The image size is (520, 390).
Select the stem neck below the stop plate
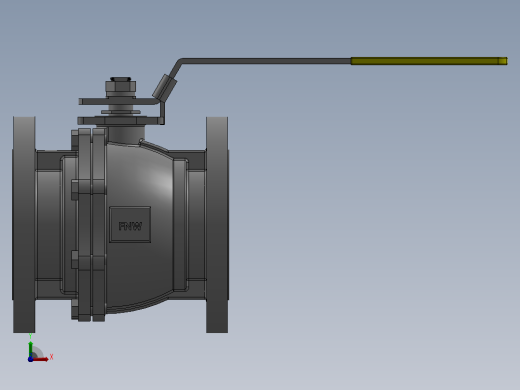tap(126, 134)
